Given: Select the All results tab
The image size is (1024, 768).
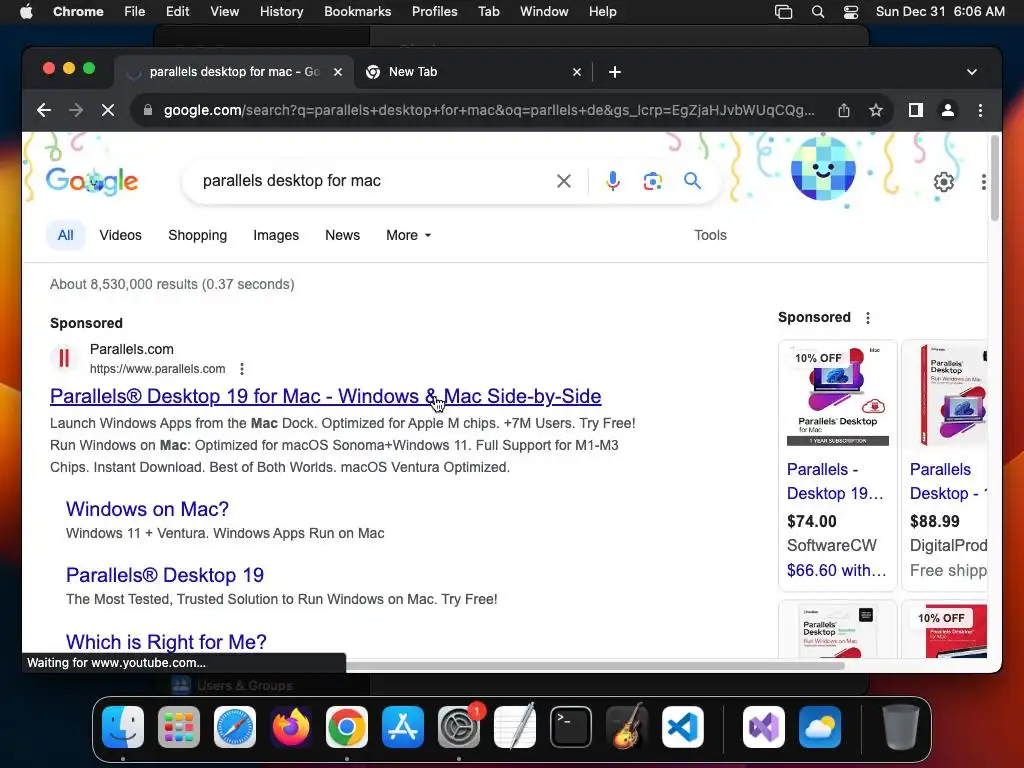Looking at the screenshot, I should click(65, 235).
